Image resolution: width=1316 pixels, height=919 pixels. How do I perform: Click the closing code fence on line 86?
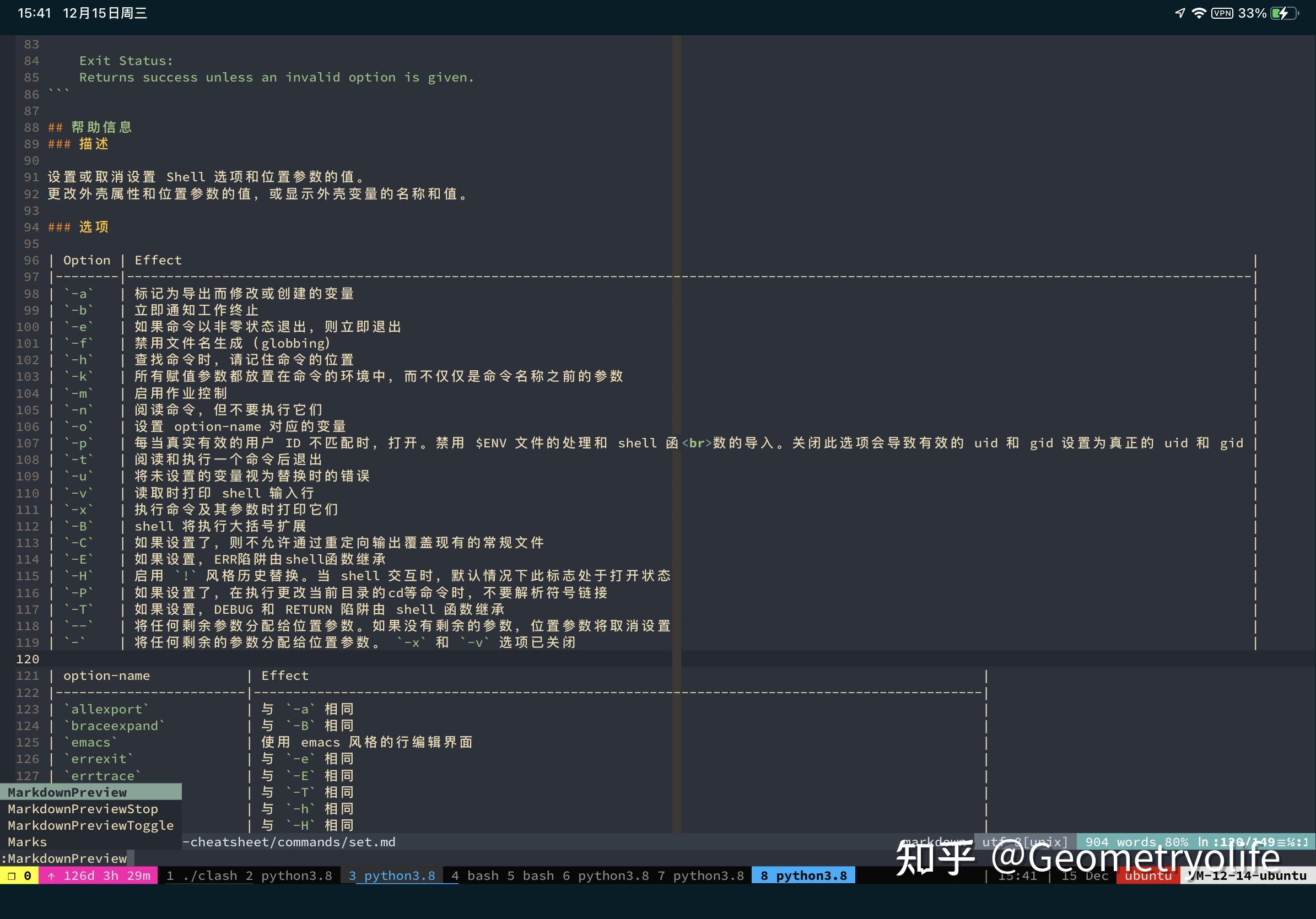59,92
